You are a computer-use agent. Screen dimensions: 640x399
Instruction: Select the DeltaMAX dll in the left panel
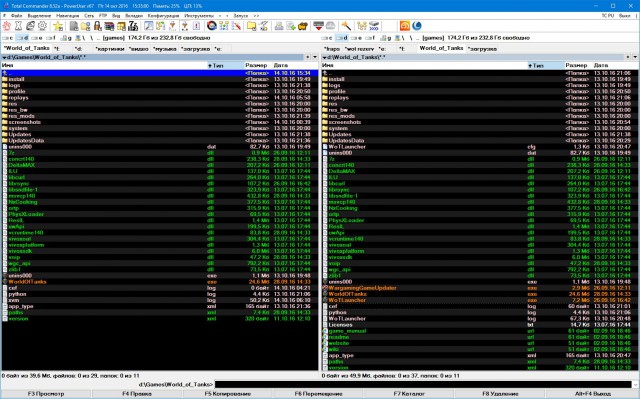coord(159,165)
